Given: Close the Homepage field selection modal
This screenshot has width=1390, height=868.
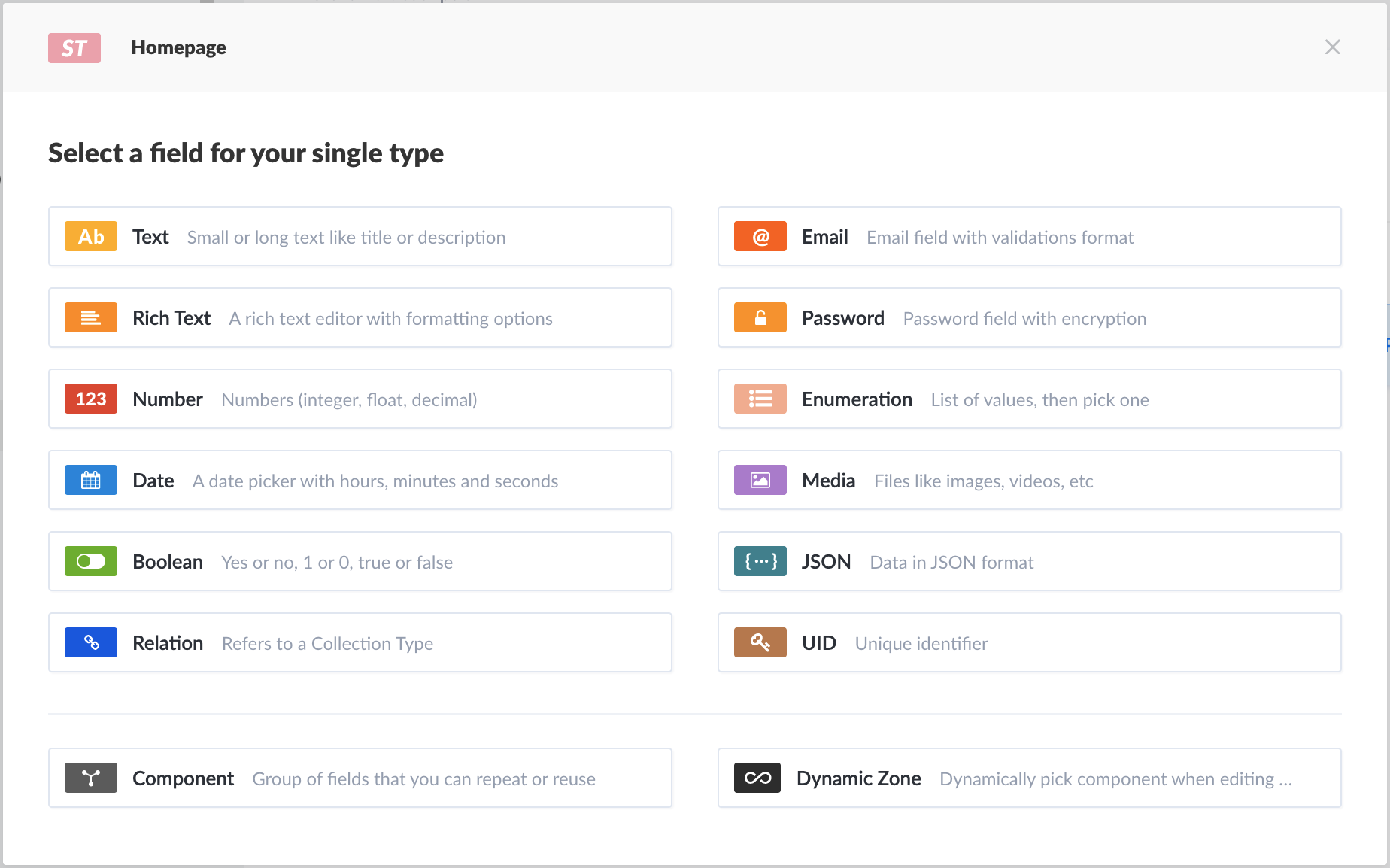Looking at the screenshot, I should click(x=1332, y=47).
